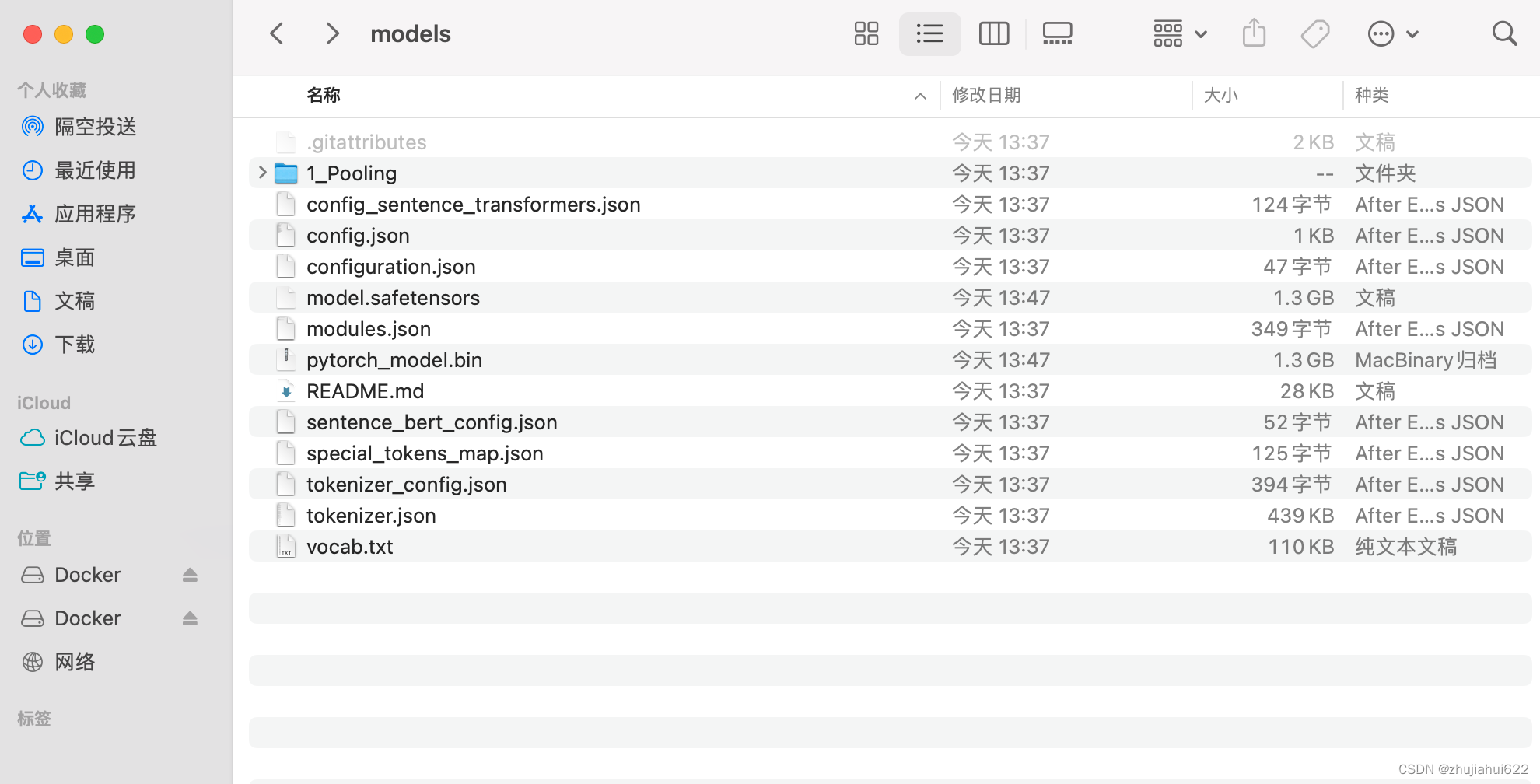Image resolution: width=1540 pixels, height=784 pixels.
Task: Click the network globe icon in sidebar
Action: pos(33,661)
